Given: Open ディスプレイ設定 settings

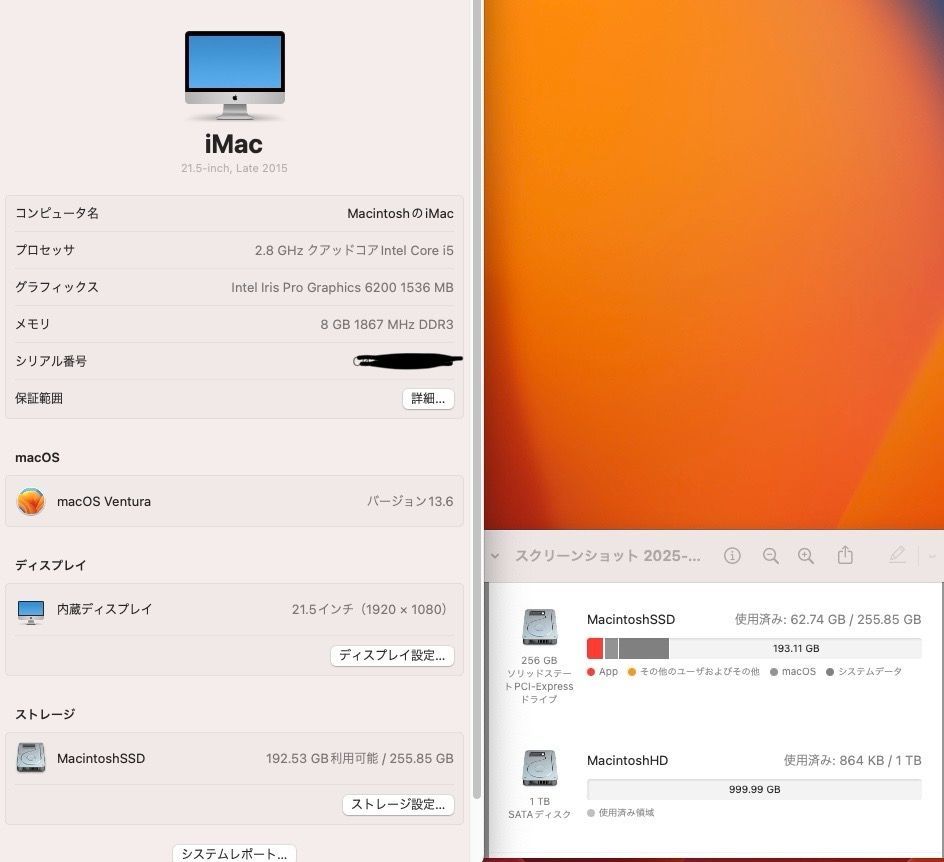Looking at the screenshot, I should (x=392, y=656).
